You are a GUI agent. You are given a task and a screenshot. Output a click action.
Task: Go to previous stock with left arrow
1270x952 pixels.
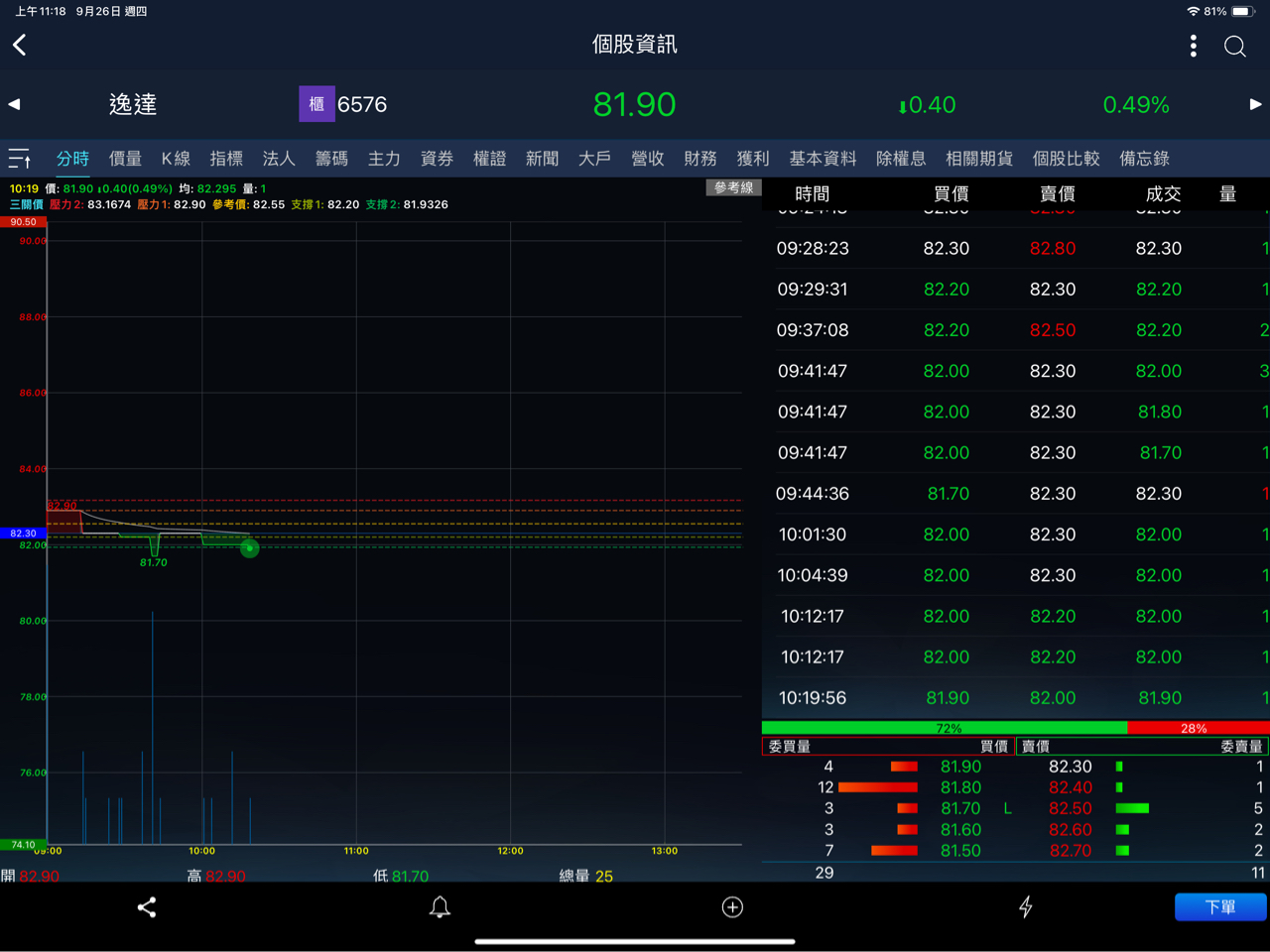pyautogui.click(x=14, y=104)
